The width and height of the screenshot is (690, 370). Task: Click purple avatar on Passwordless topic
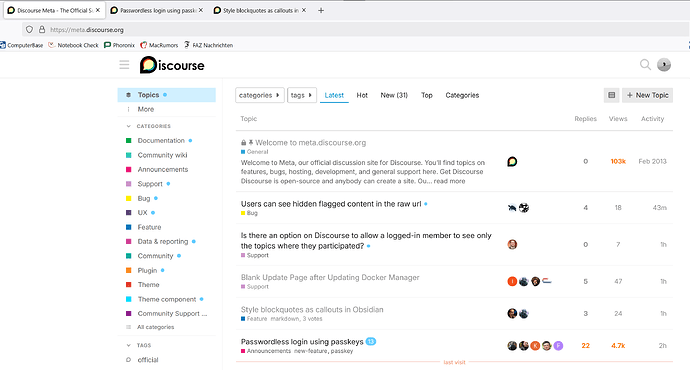pos(558,346)
